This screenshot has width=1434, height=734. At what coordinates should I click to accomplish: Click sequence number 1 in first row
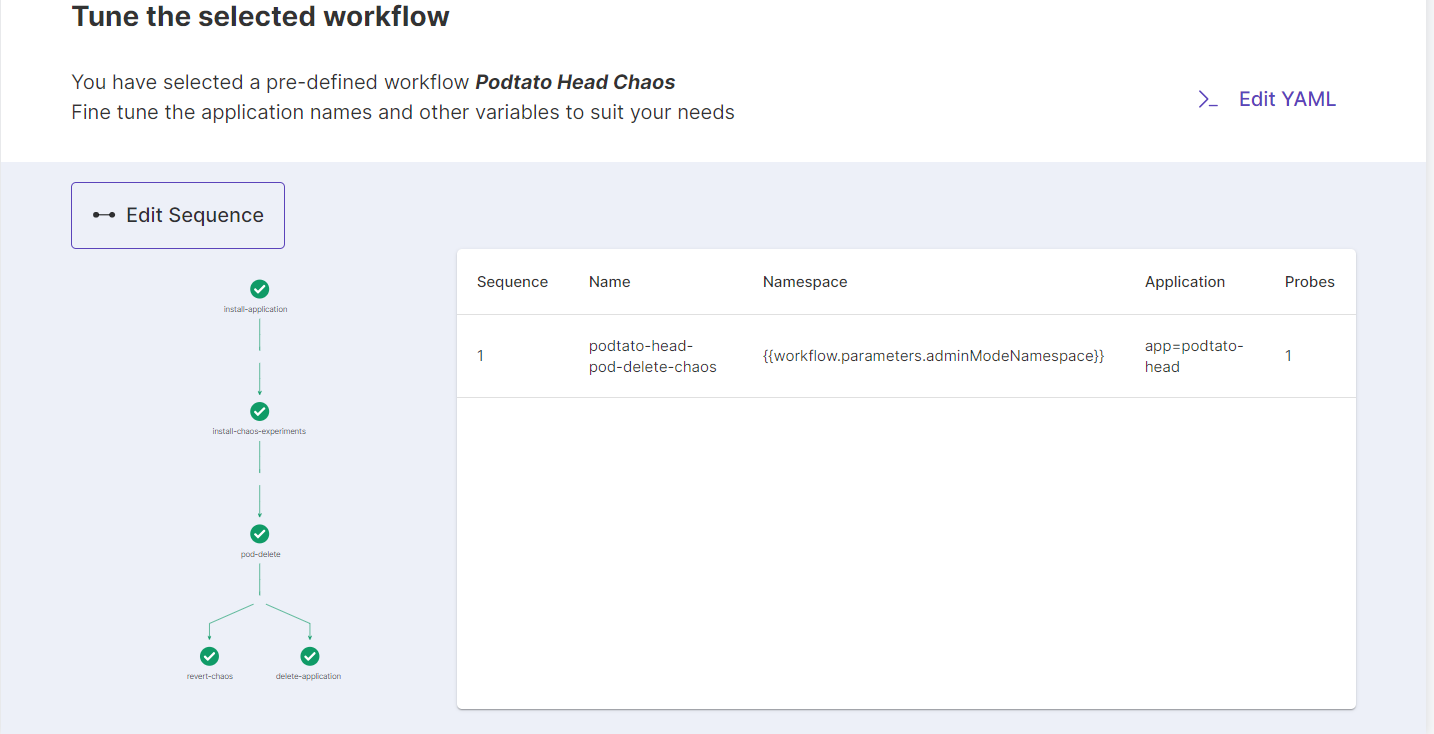pyautogui.click(x=481, y=356)
